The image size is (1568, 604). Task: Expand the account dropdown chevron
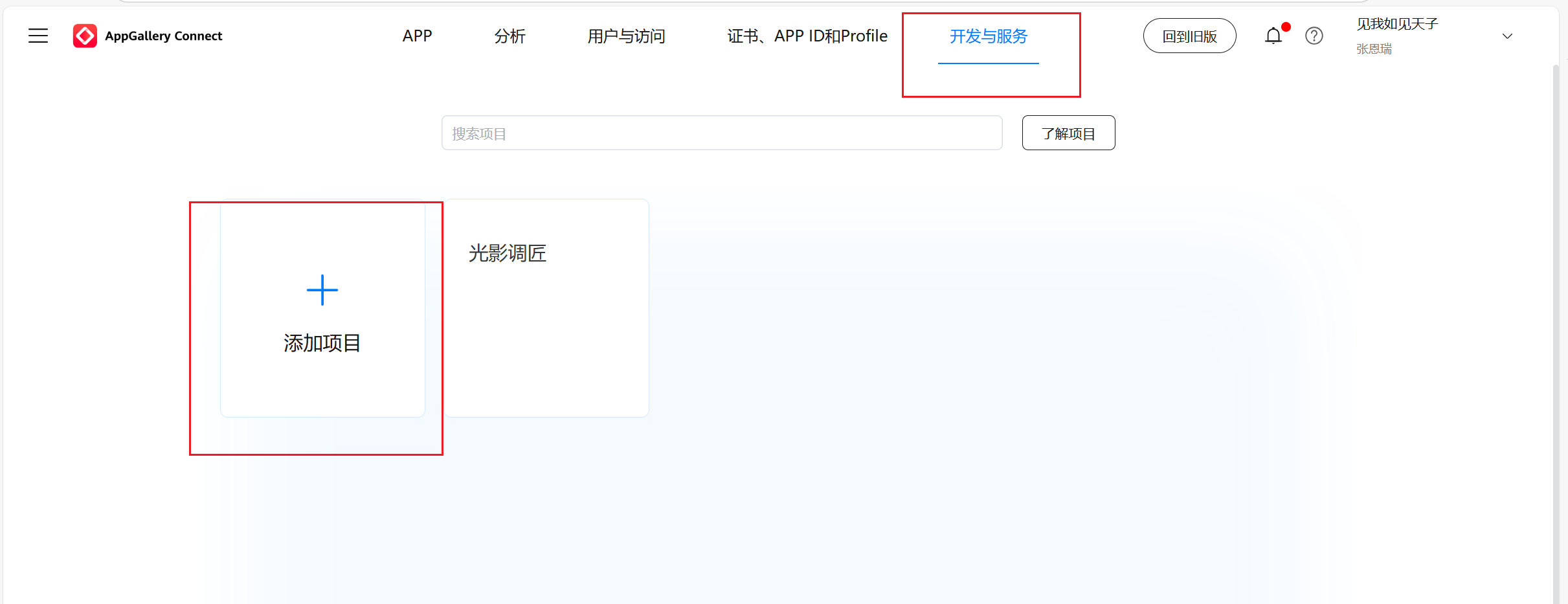[x=1507, y=36]
